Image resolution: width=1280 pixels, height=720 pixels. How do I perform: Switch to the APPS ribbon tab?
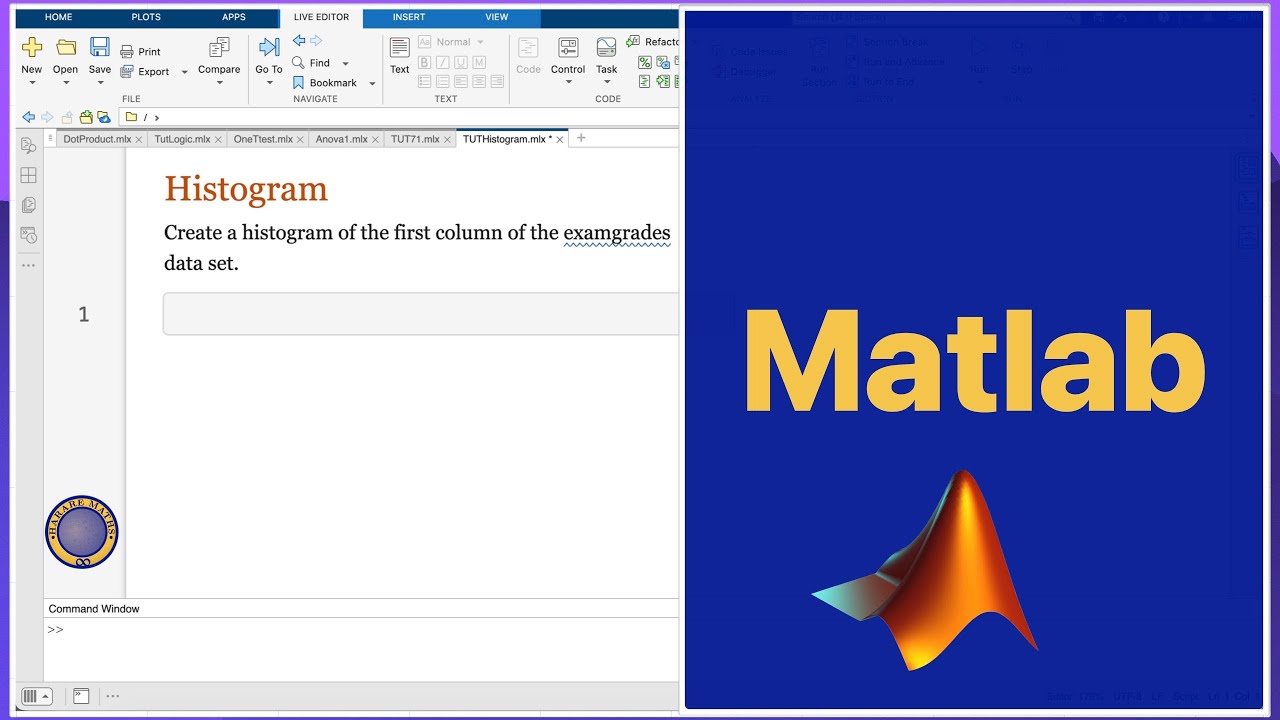point(234,17)
